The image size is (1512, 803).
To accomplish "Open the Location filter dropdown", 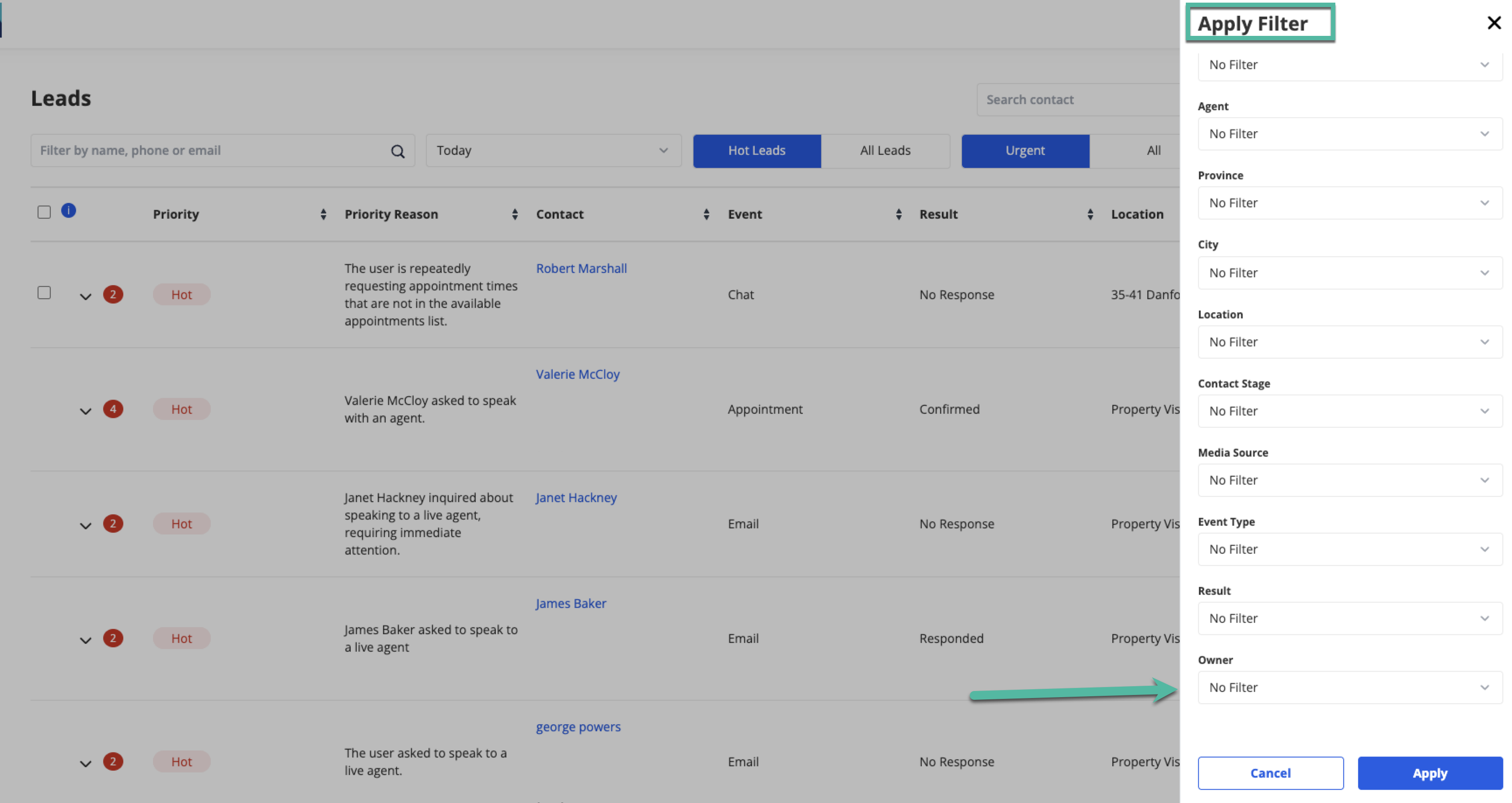I will (1349, 342).
